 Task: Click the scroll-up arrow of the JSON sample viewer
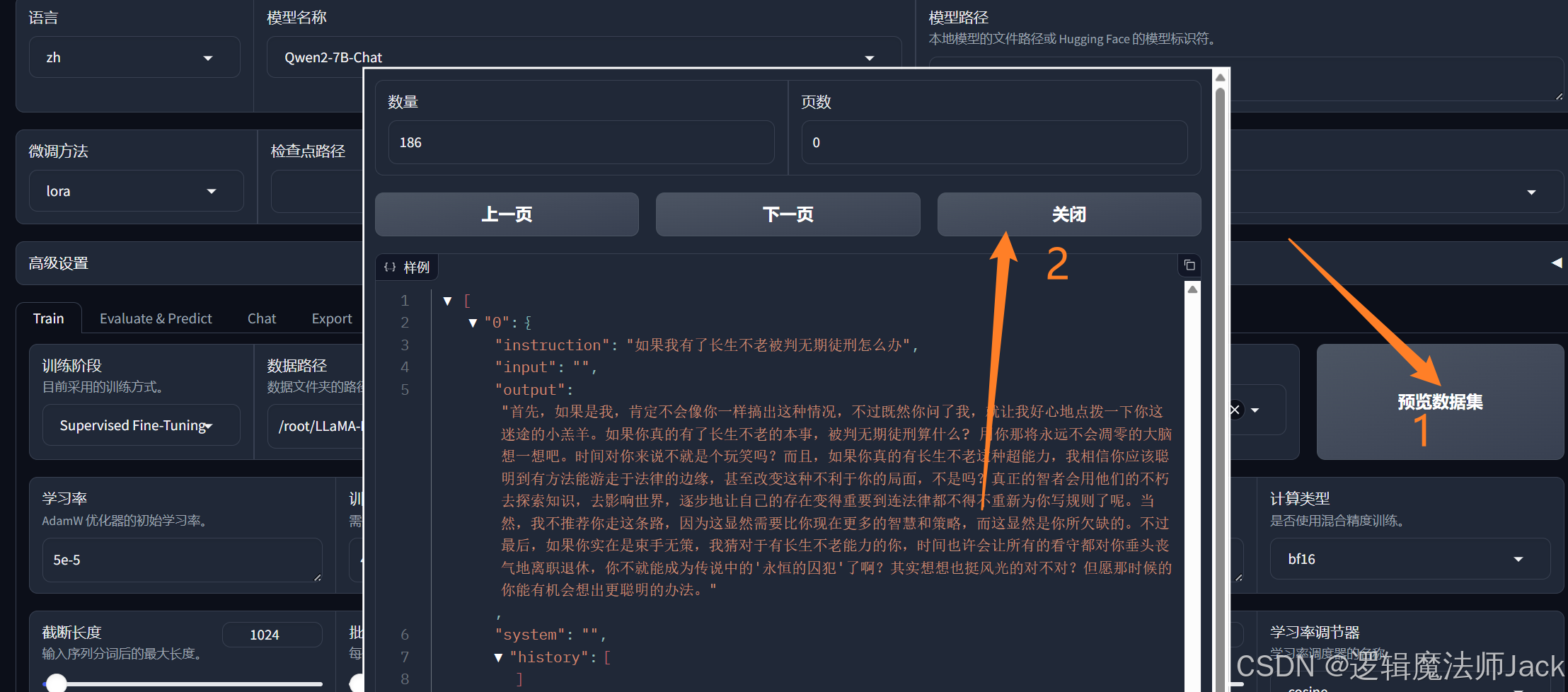click(1193, 289)
